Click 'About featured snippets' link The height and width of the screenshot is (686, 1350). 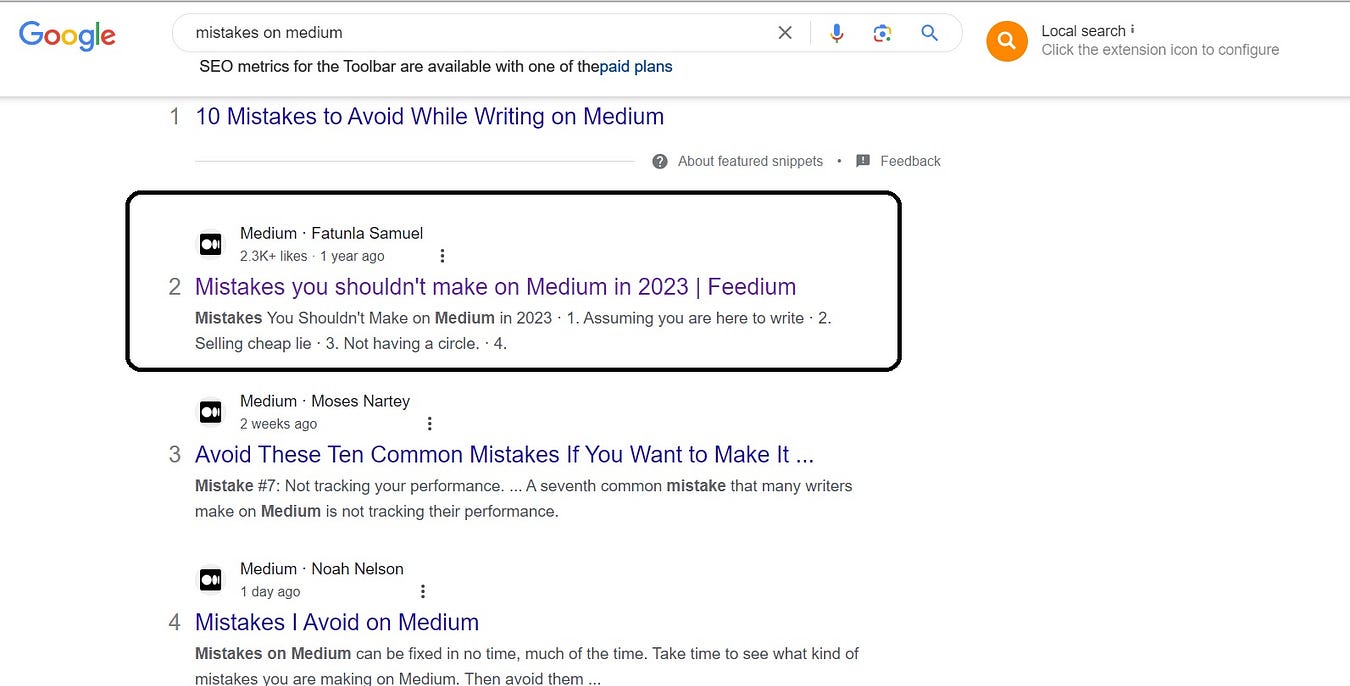750,161
